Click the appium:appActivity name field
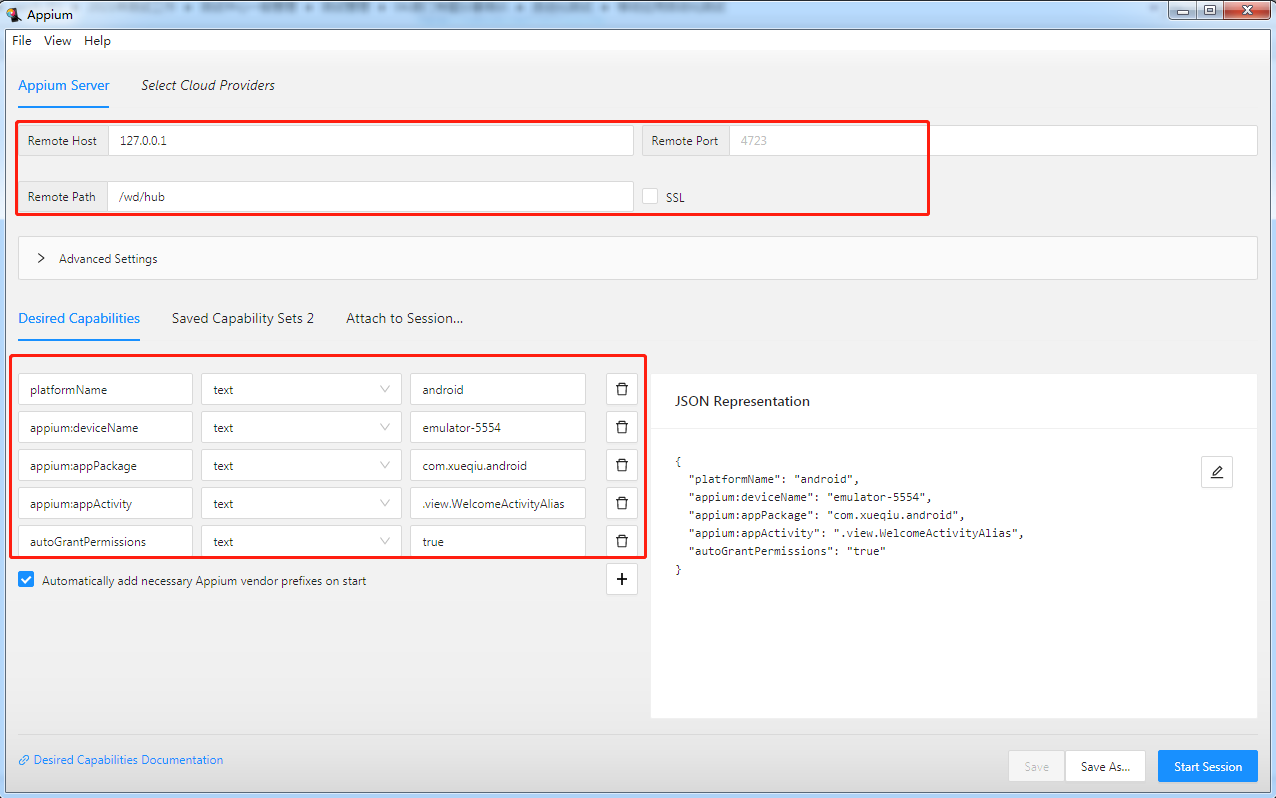1276x798 pixels. tap(105, 503)
